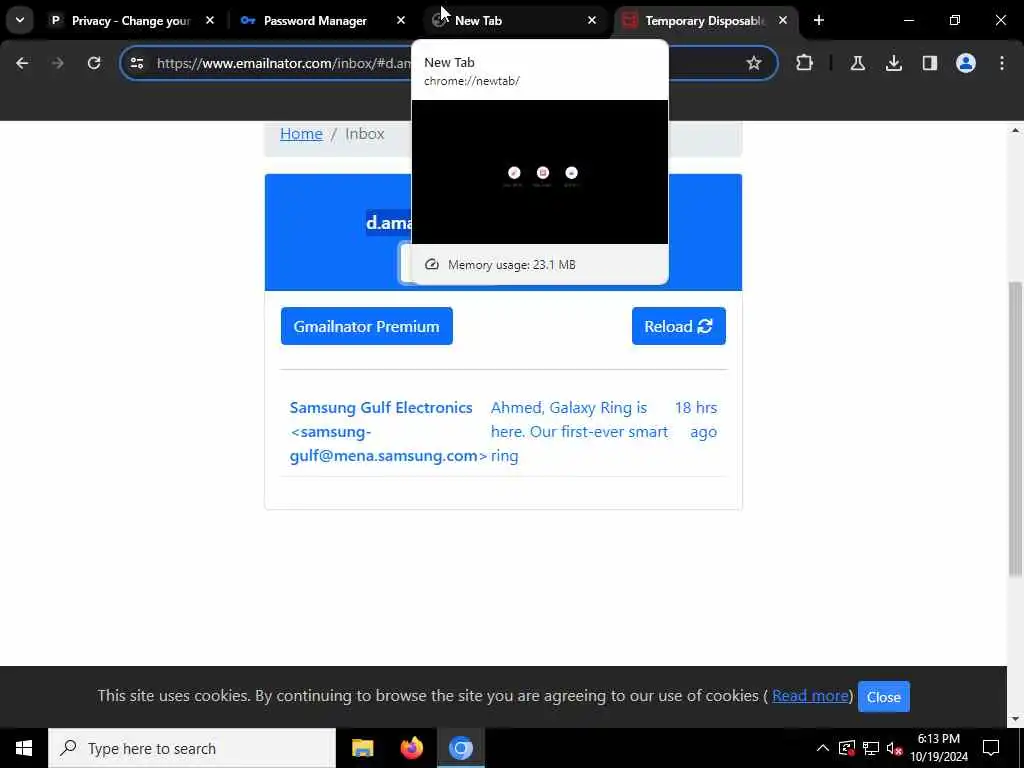Image resolution: width=1024 pixels, height=768 pixels.
Task: Open the notification center icon
Action: (x=991, y=748)
